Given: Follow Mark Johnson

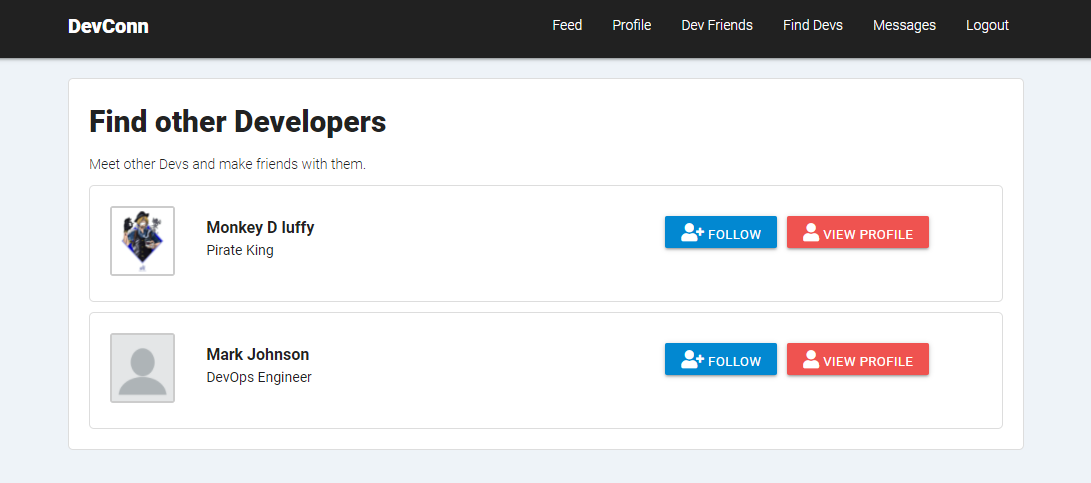Looking at the screenshot, I should coord(721,359).
